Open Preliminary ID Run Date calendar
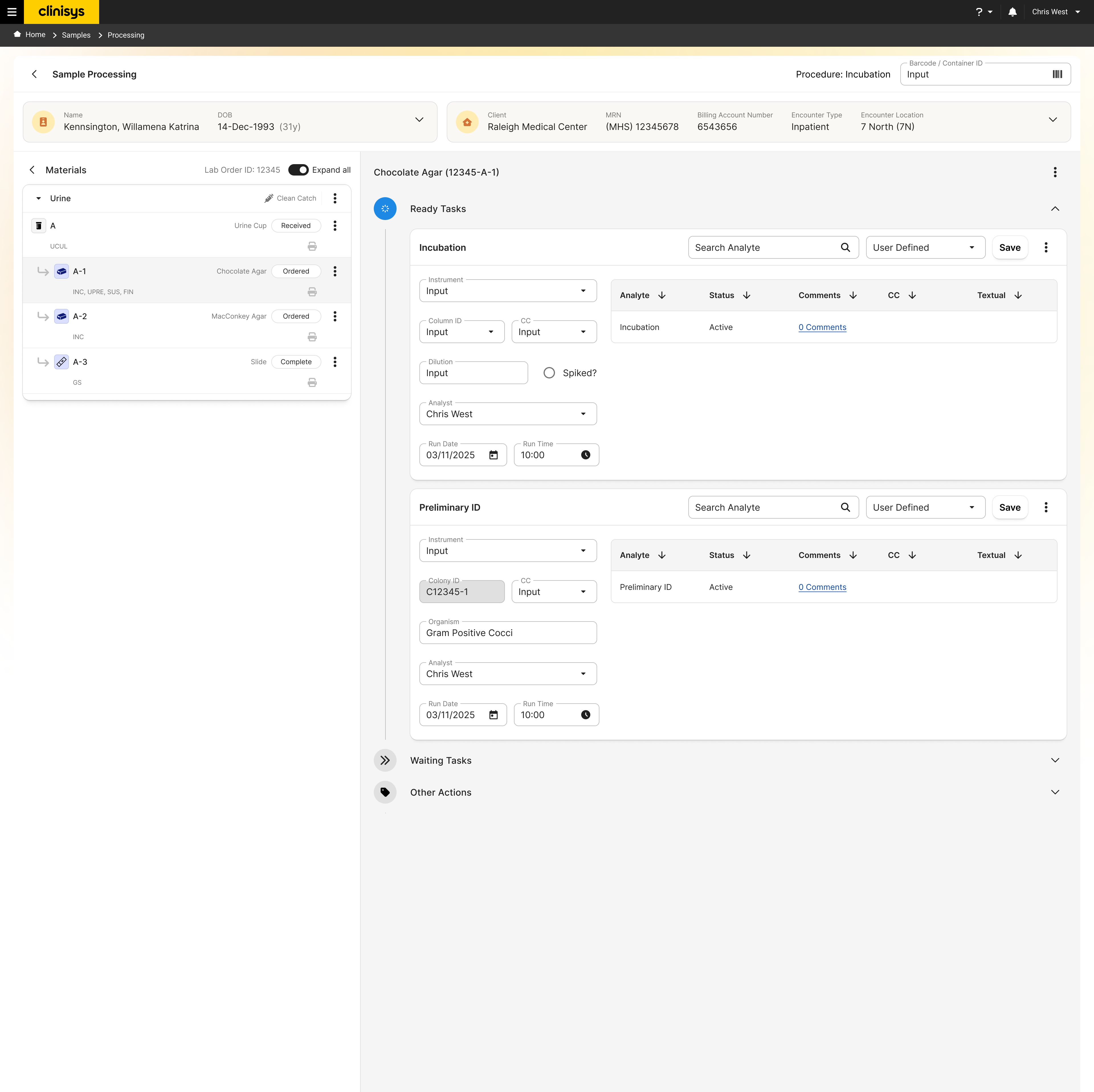 tap(493, 715)
